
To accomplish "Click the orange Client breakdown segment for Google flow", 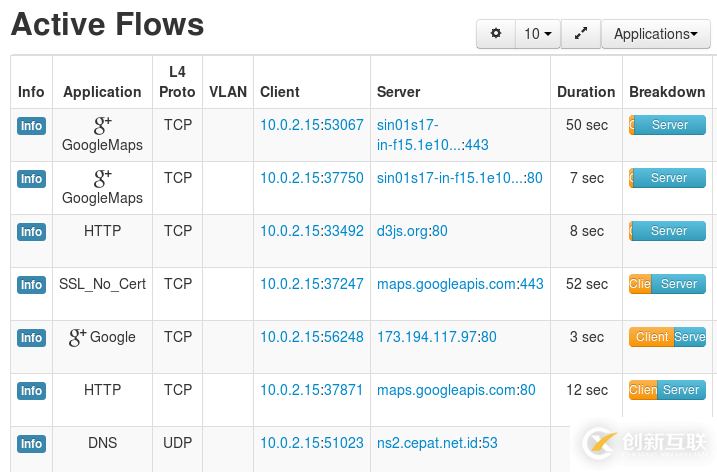I will click(651, 337).
